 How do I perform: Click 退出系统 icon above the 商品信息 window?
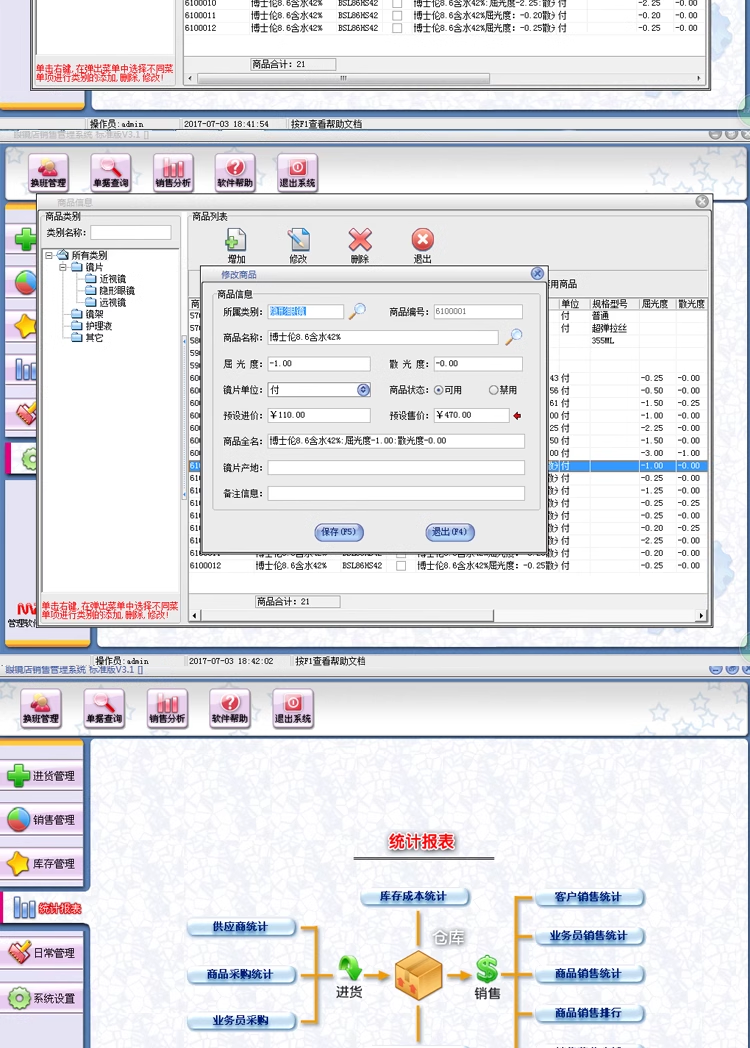click(x=297, y=172)
